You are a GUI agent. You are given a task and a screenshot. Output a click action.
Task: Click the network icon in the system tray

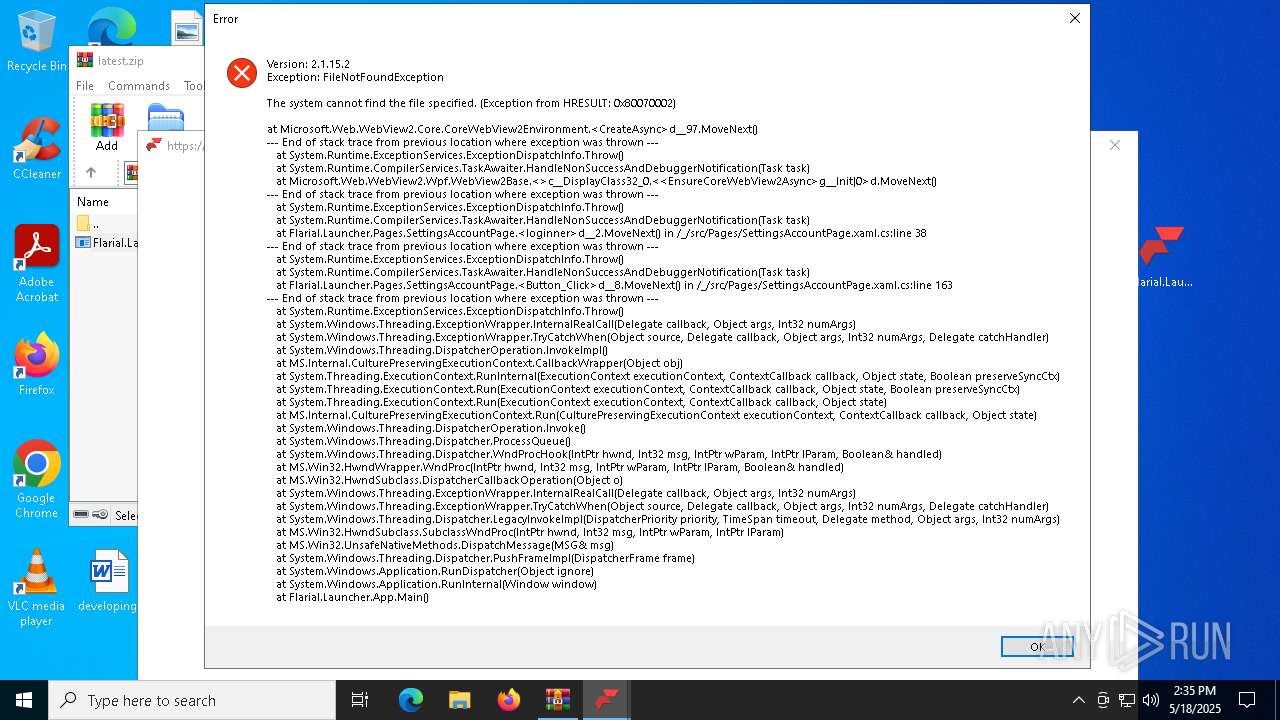[1127, 700]
